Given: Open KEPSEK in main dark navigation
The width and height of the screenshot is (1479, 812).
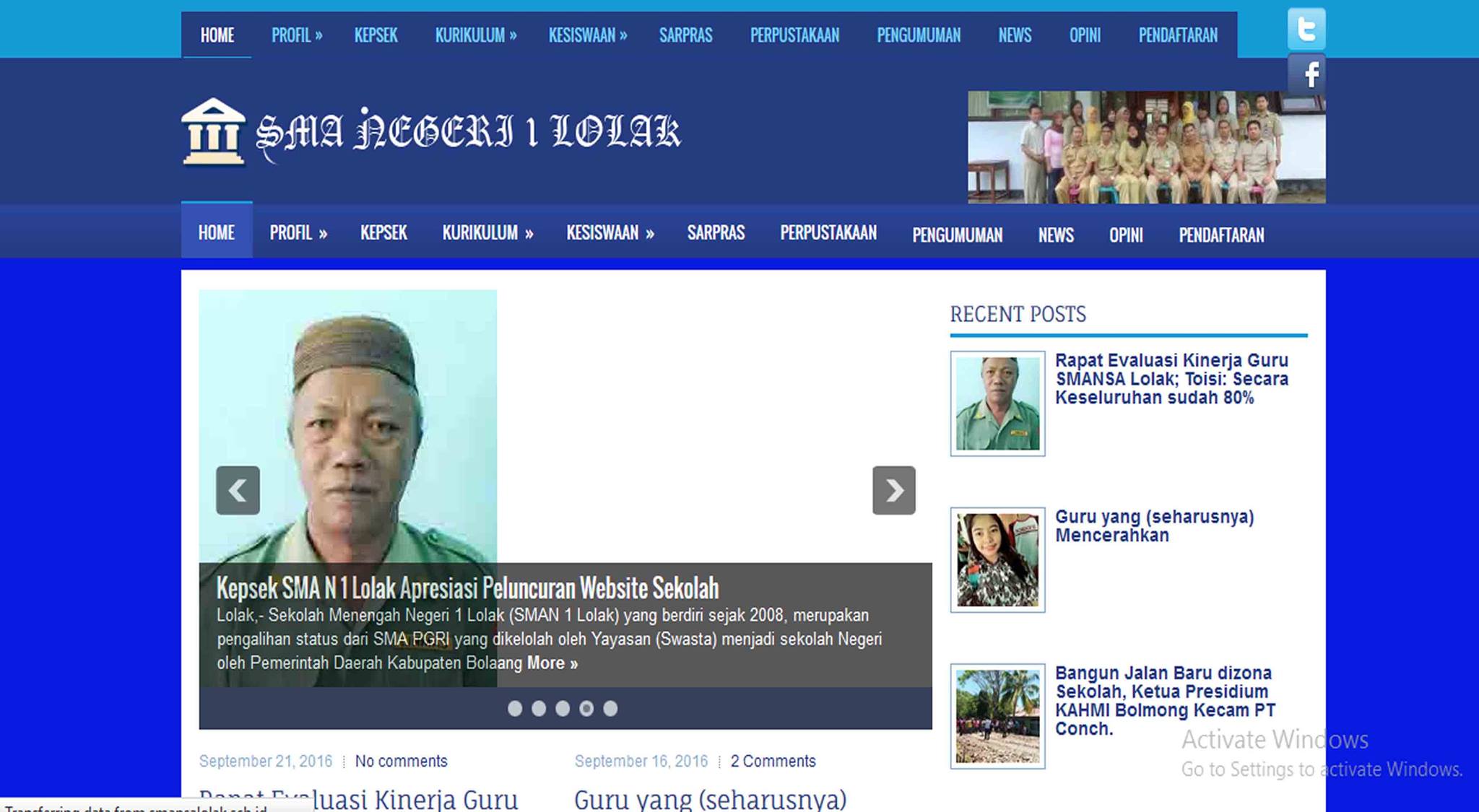Looking at the screenshot, I should [383, 233].
